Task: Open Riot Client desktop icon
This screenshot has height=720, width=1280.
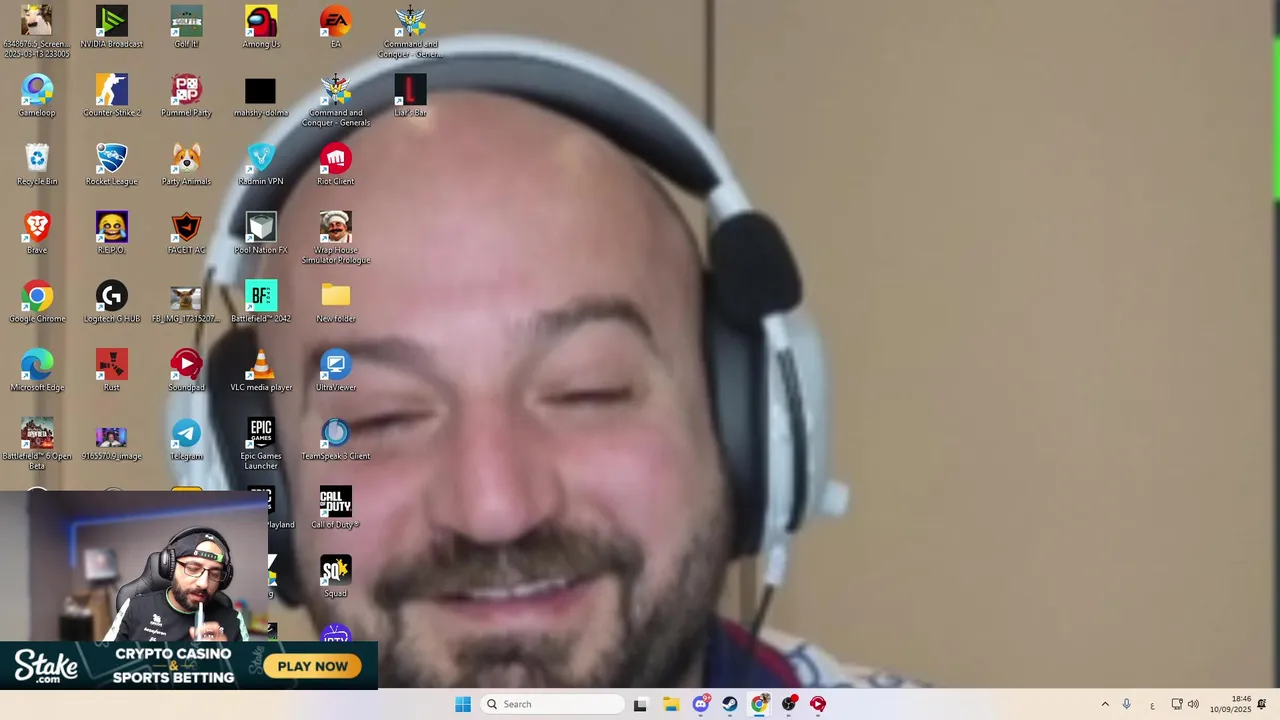Action: pyautogui.click(x=336, y=165)
